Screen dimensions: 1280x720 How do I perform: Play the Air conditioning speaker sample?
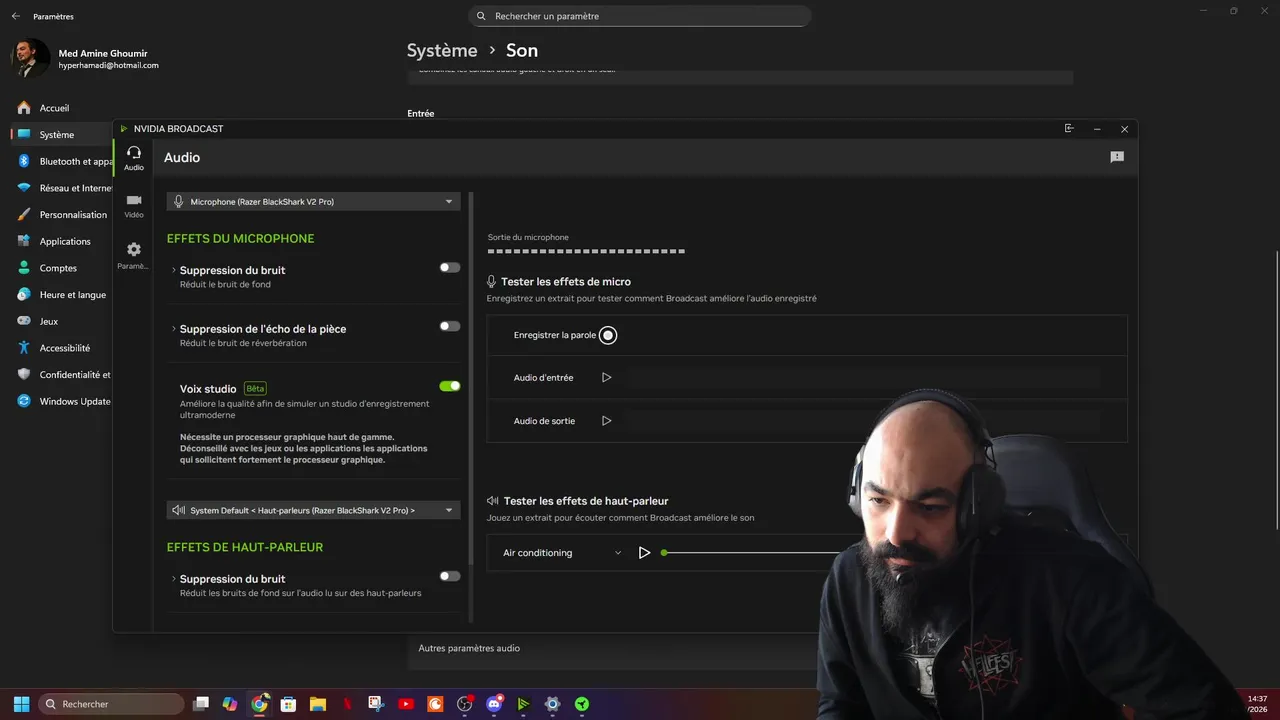tap(644, 553)
